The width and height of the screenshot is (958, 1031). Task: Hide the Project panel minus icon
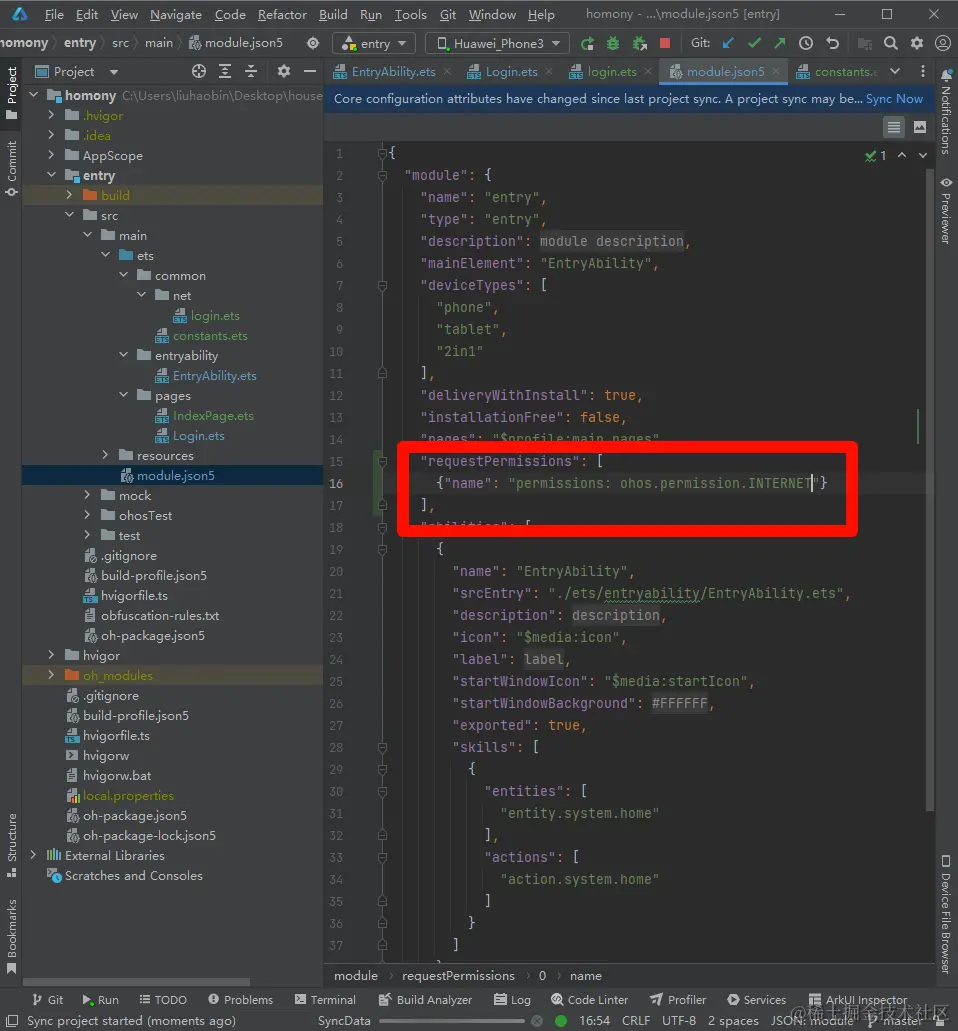click(x=310, y=71)
